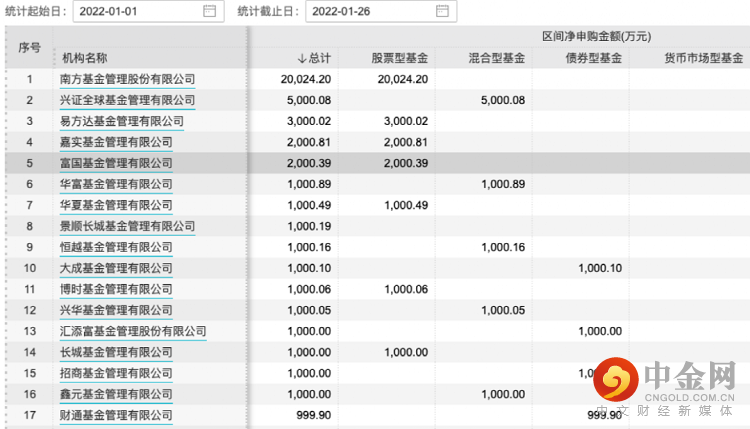Click the end date field 2022-01-26
Screen dimensions: 750x429
(381, 11)
